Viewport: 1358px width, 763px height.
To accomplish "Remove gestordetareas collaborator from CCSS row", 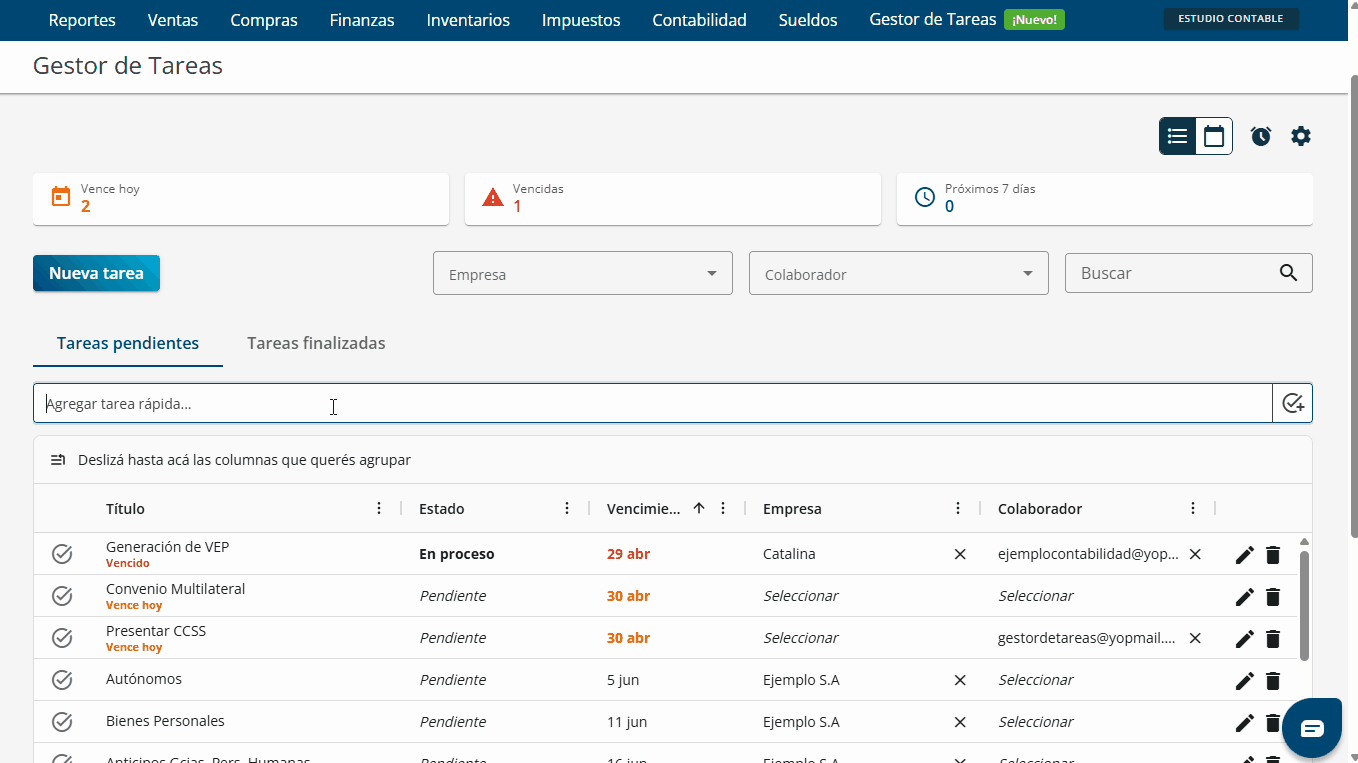I will point(1195,638).
